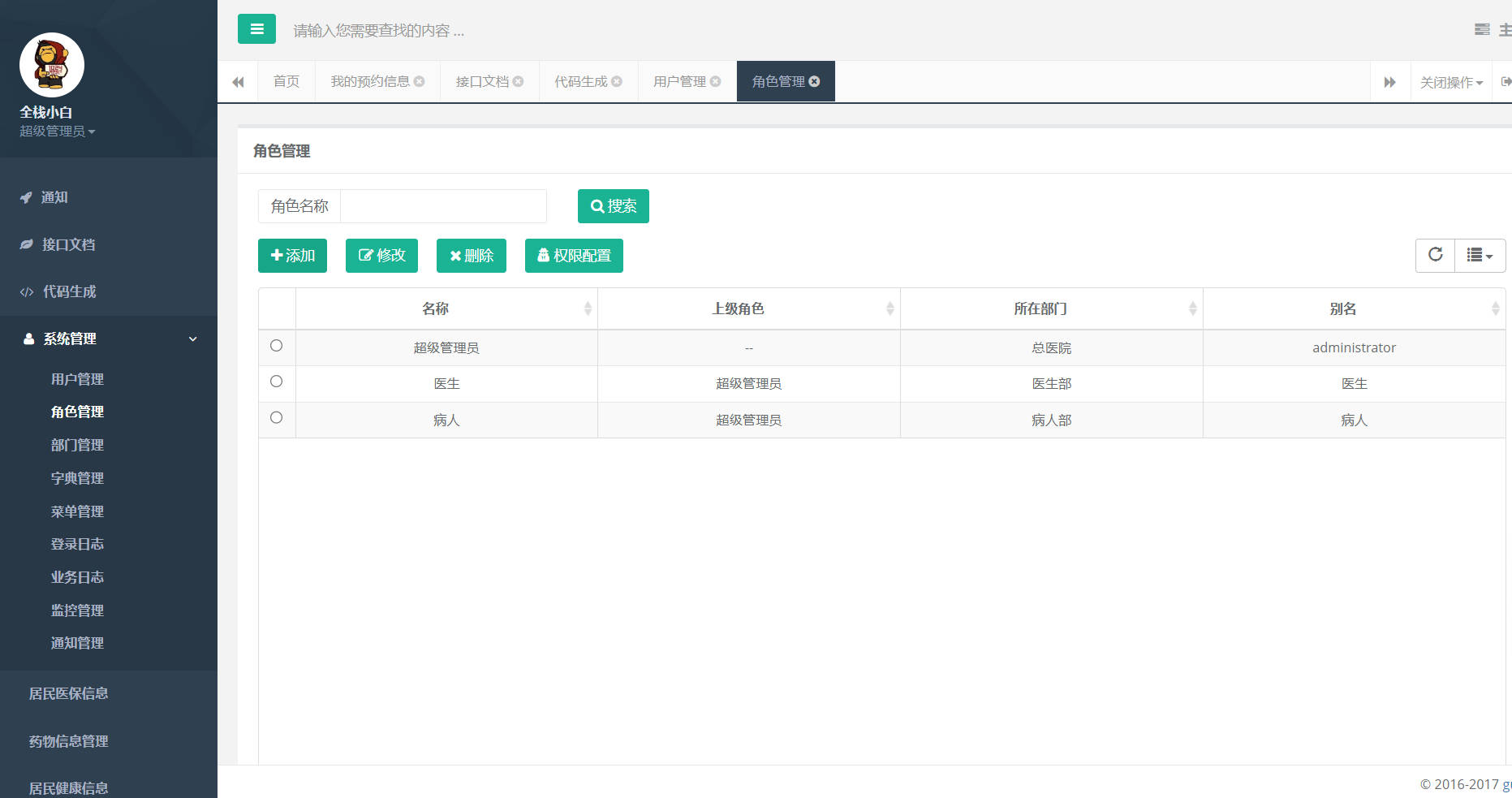
Task: Select the 医生 row radio button
Action: [276, 382]
